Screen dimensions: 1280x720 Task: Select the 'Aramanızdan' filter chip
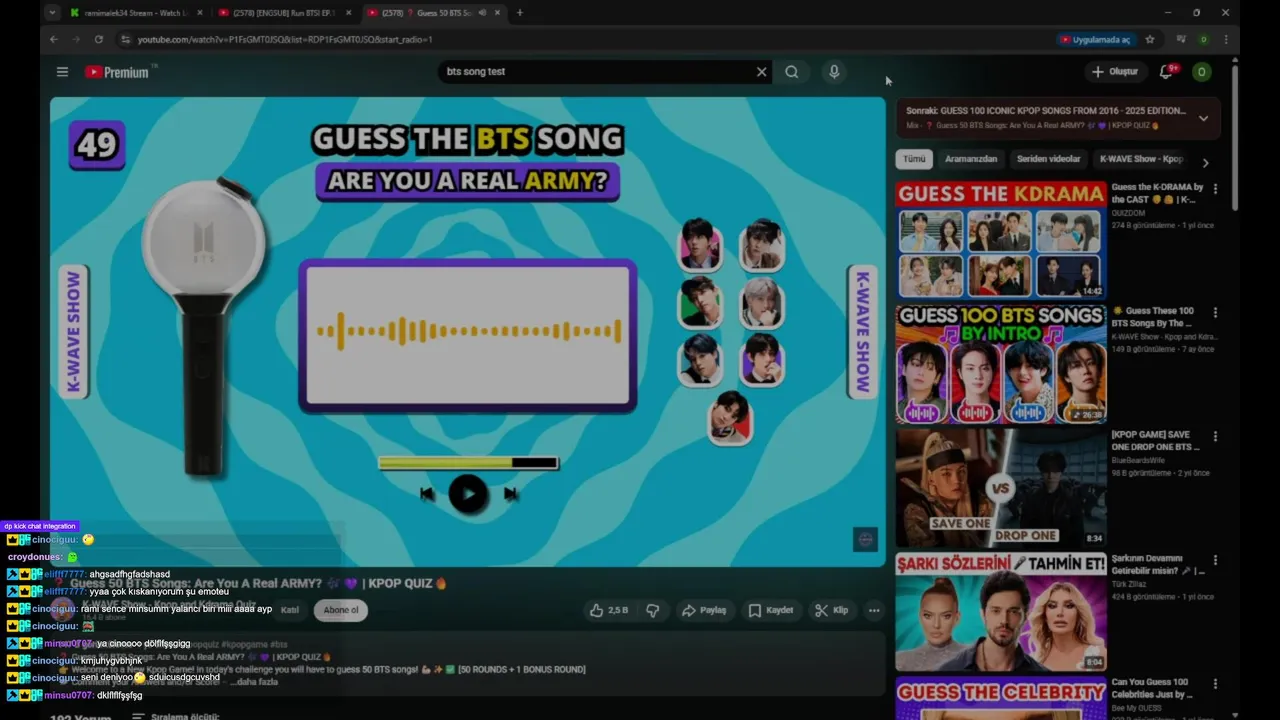point(971,159)
